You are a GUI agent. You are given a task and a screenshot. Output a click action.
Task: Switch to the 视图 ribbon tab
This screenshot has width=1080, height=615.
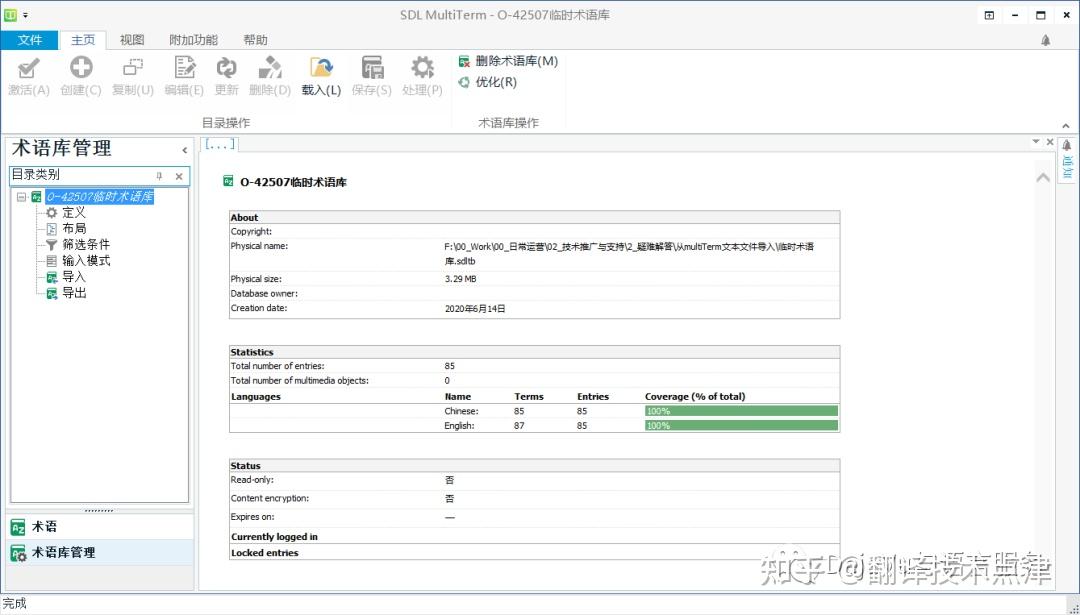click(131, 39)
